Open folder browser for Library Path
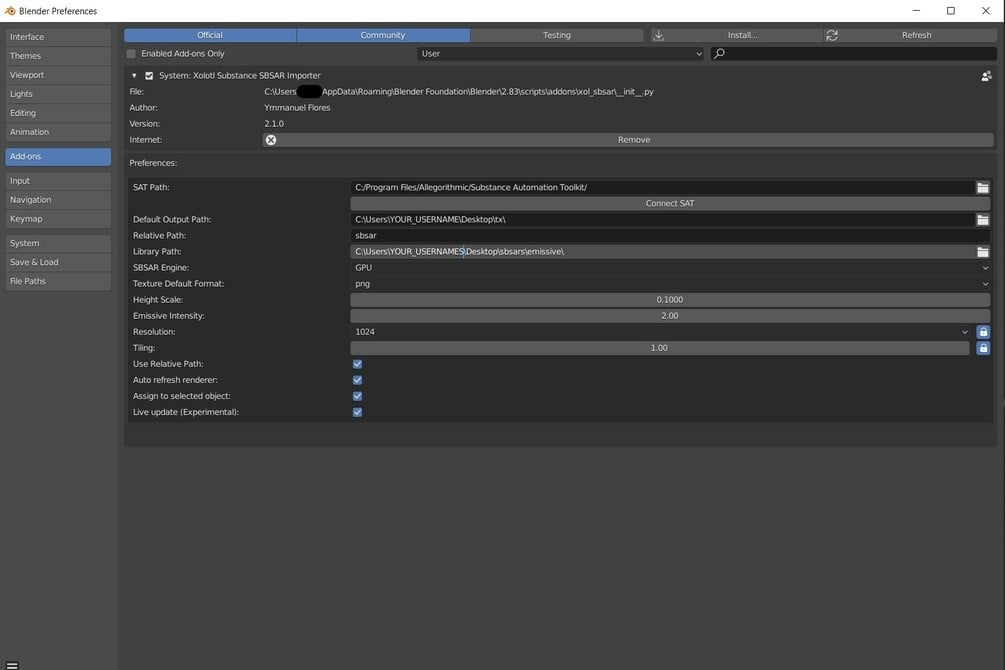This screenshot has width=1005, height=670. point(983,251)
